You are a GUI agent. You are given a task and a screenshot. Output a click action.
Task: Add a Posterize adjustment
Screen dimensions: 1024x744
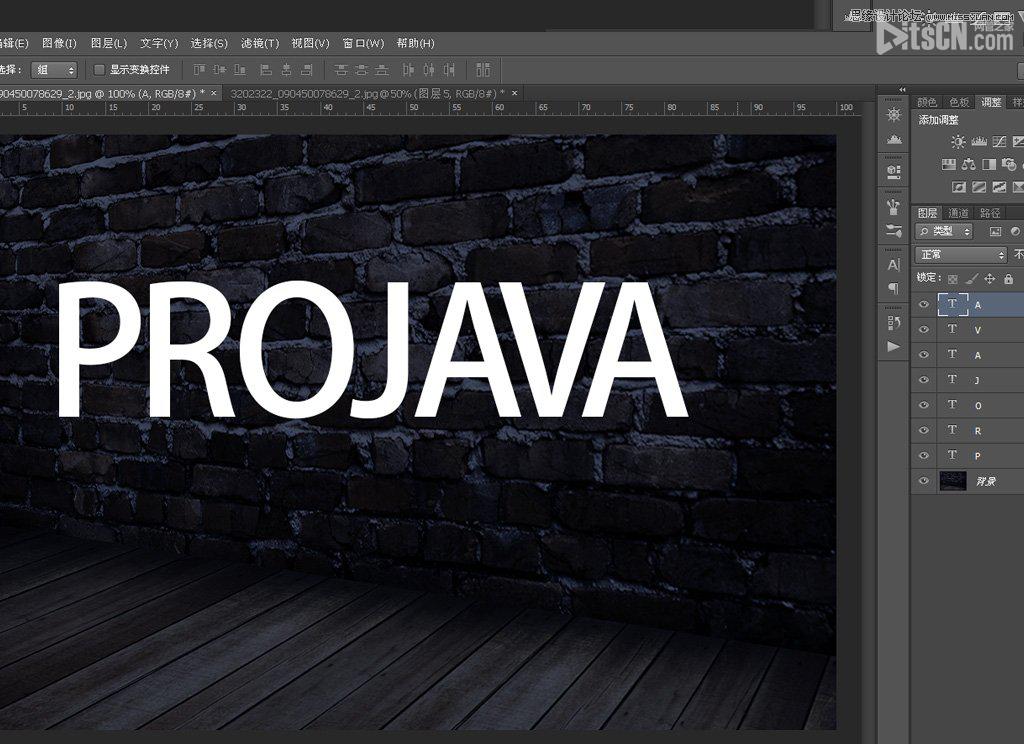979,187
